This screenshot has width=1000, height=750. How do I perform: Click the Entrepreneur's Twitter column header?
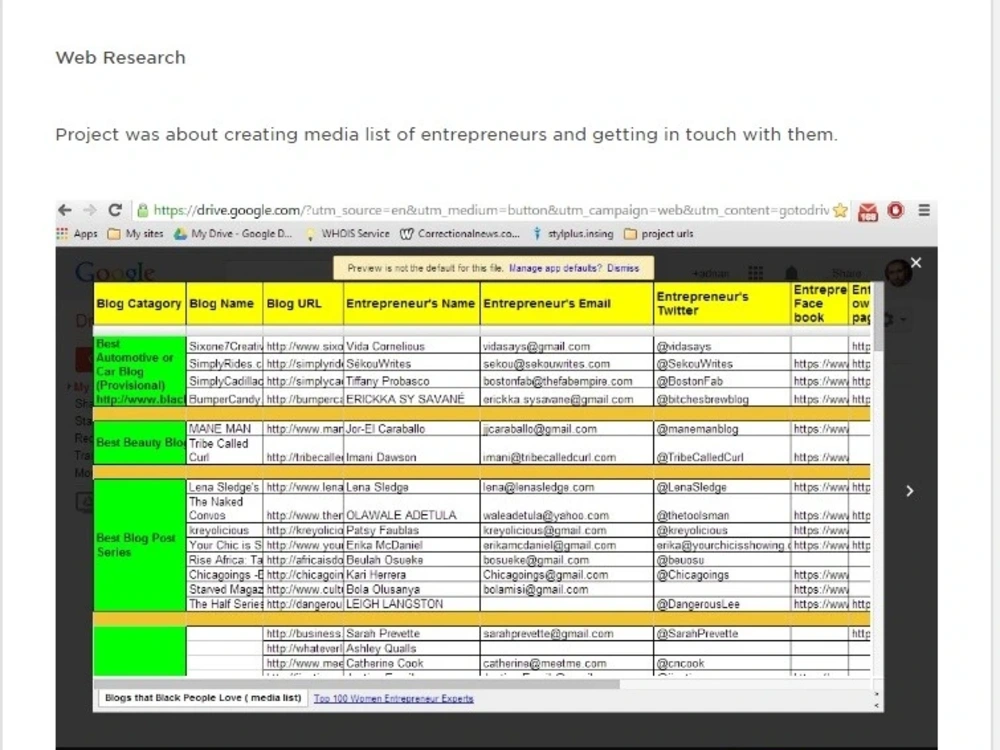pyautogui.click(x=722, y=304)
